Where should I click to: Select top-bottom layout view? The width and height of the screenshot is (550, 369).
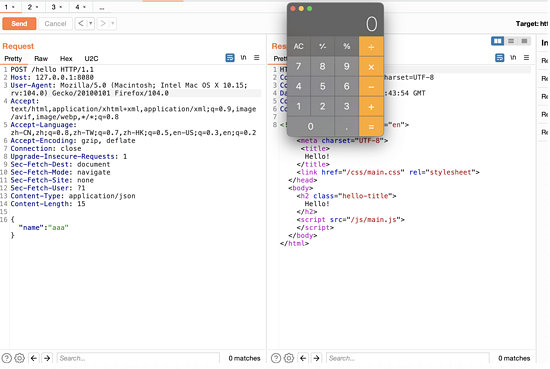[511, 41]
